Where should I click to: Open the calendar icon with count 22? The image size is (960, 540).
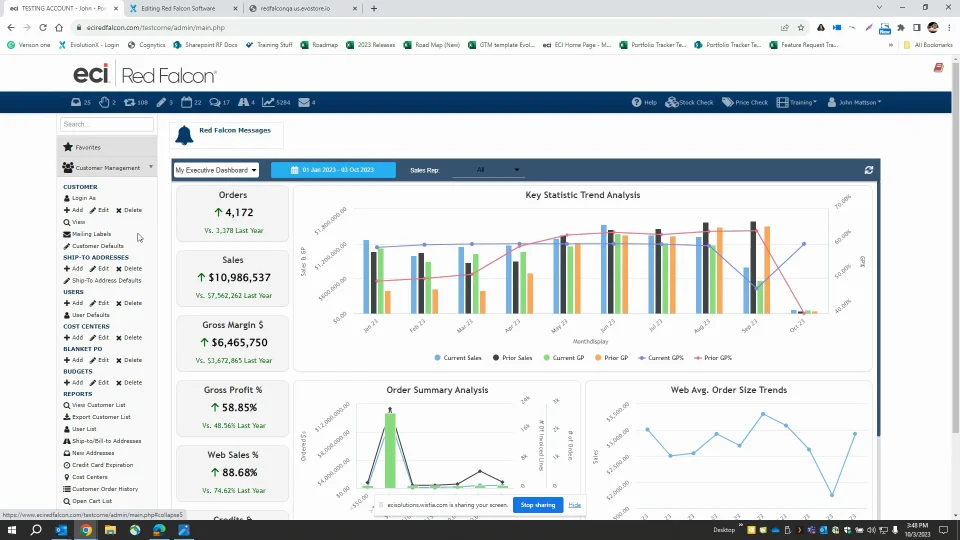coord(186,102)
